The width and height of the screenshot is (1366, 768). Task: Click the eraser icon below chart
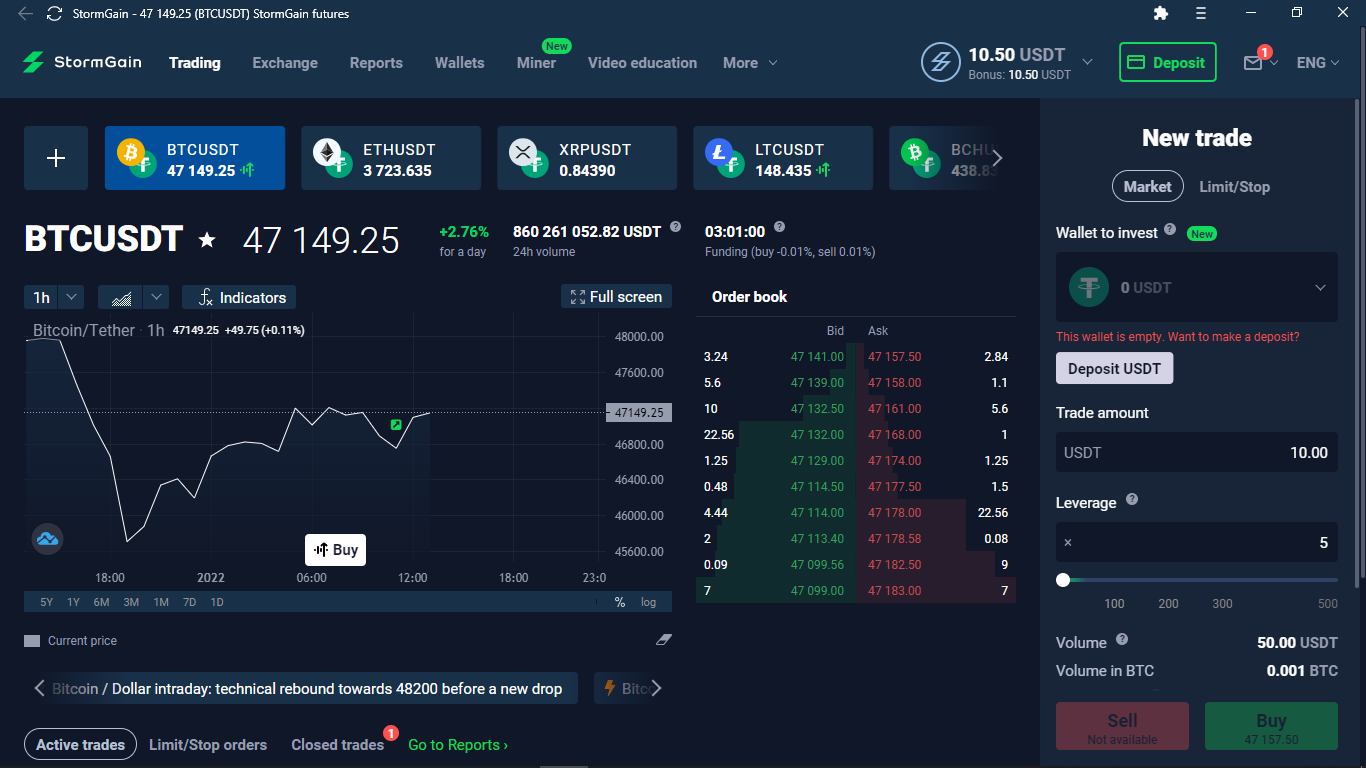click(x=664, y=639)
